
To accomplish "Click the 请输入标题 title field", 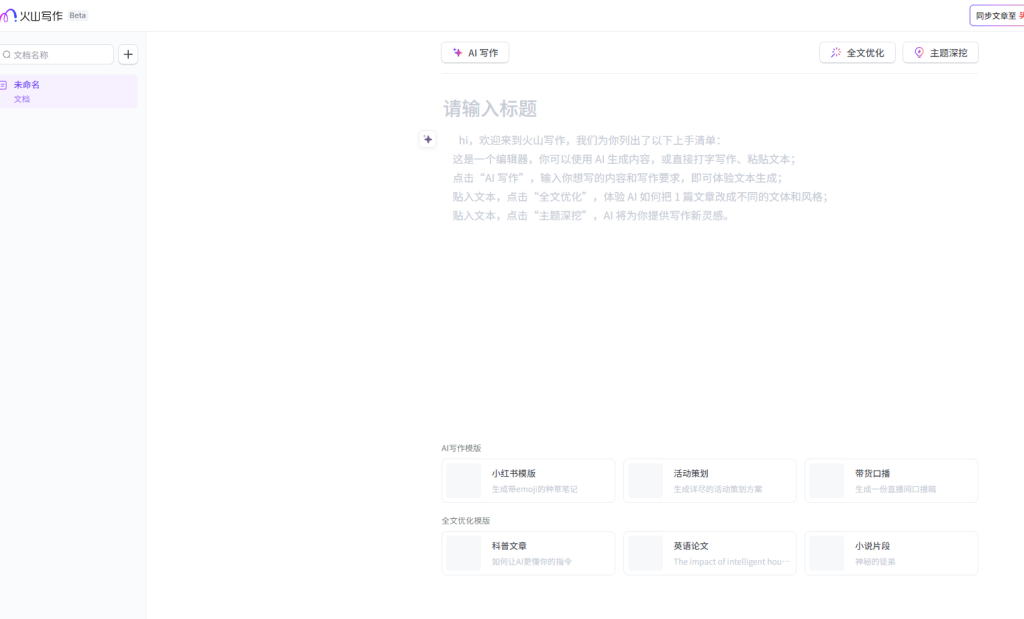I will coord(600,109).
